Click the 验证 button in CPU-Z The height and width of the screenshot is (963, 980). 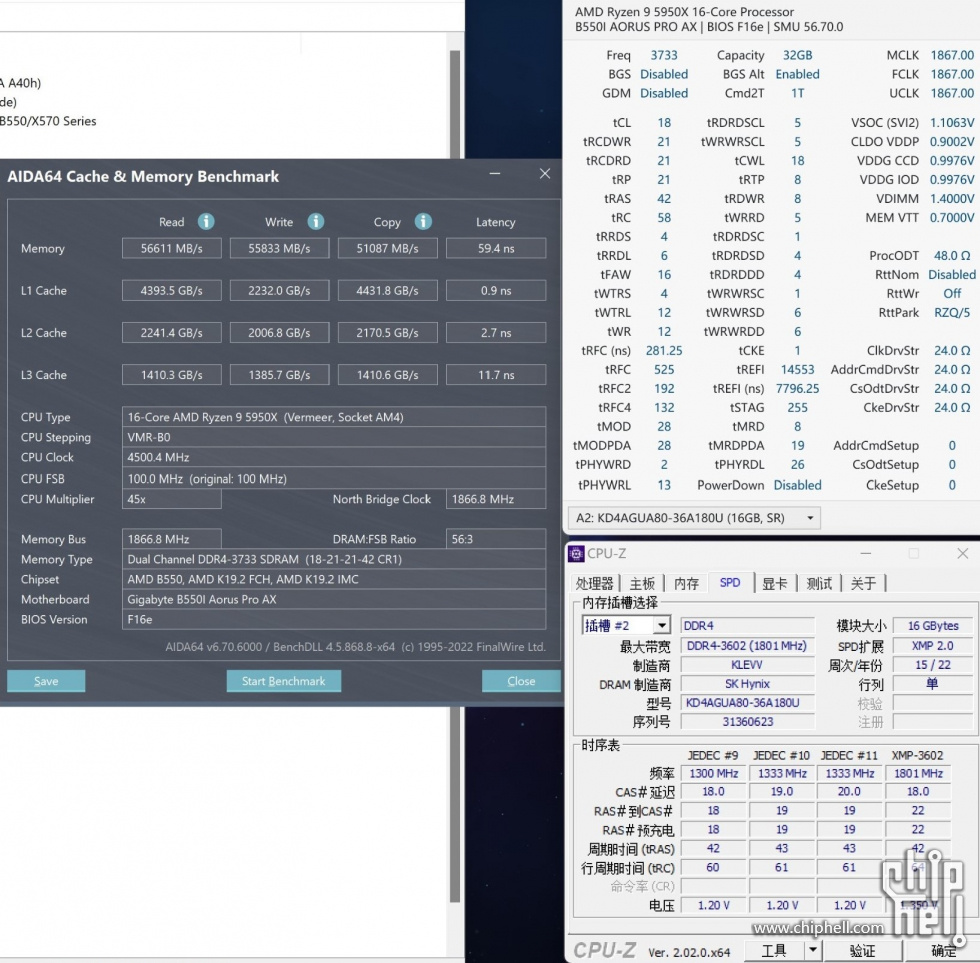pyautogui.click(x=862, y=951)
